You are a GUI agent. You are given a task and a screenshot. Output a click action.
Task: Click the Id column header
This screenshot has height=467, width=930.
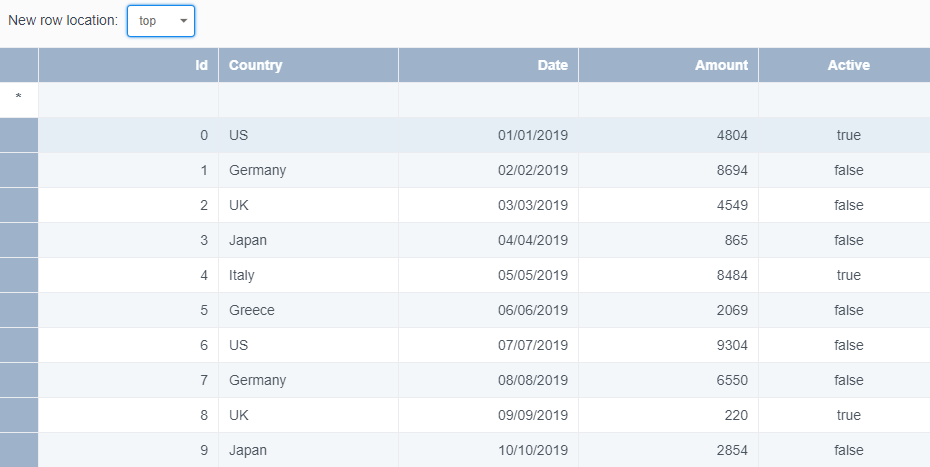pyautogui.click(x=129, y=65)
